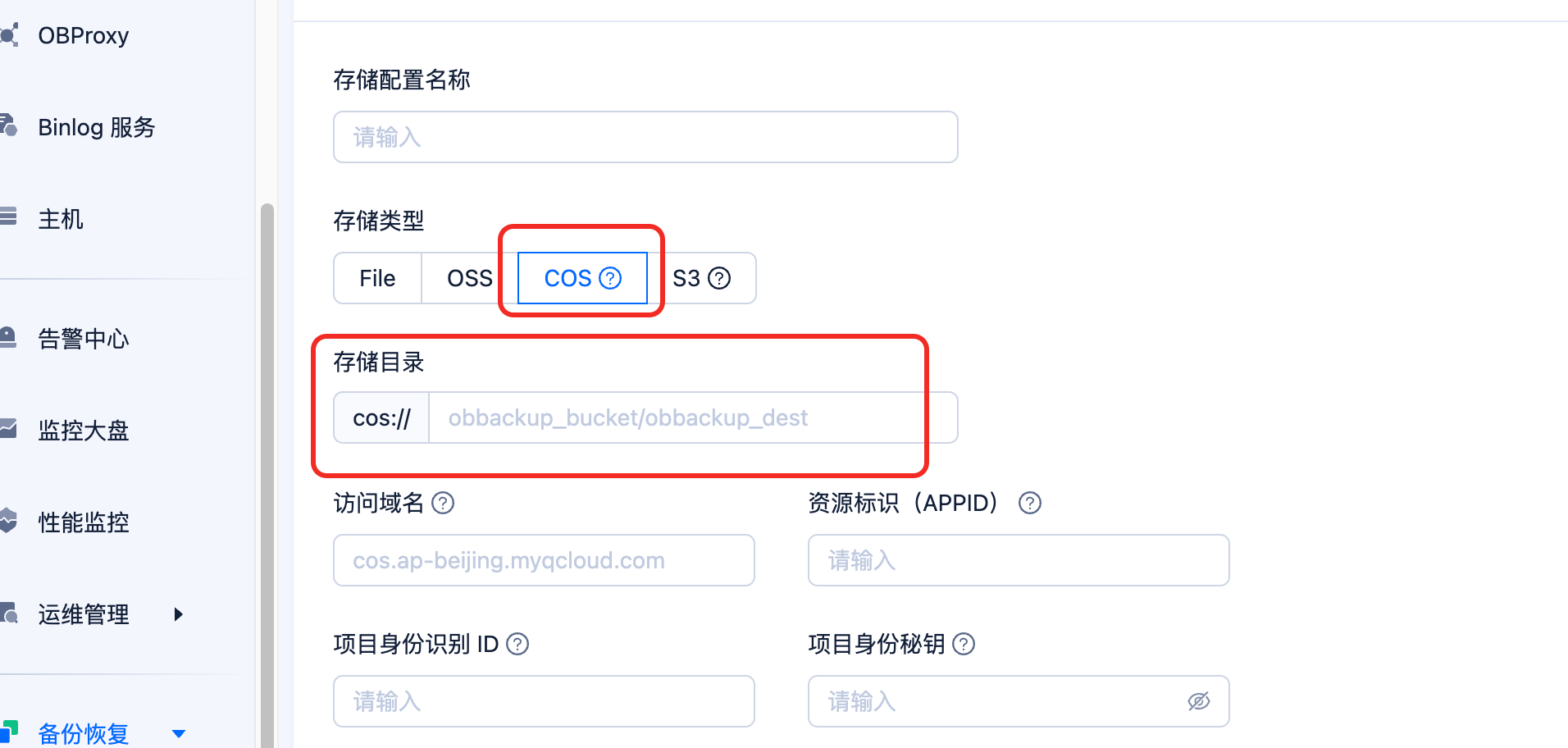The height and width of the screenshot is (748, 1568).
Task: Select the OSS storage type
Action: coord(469,279)
